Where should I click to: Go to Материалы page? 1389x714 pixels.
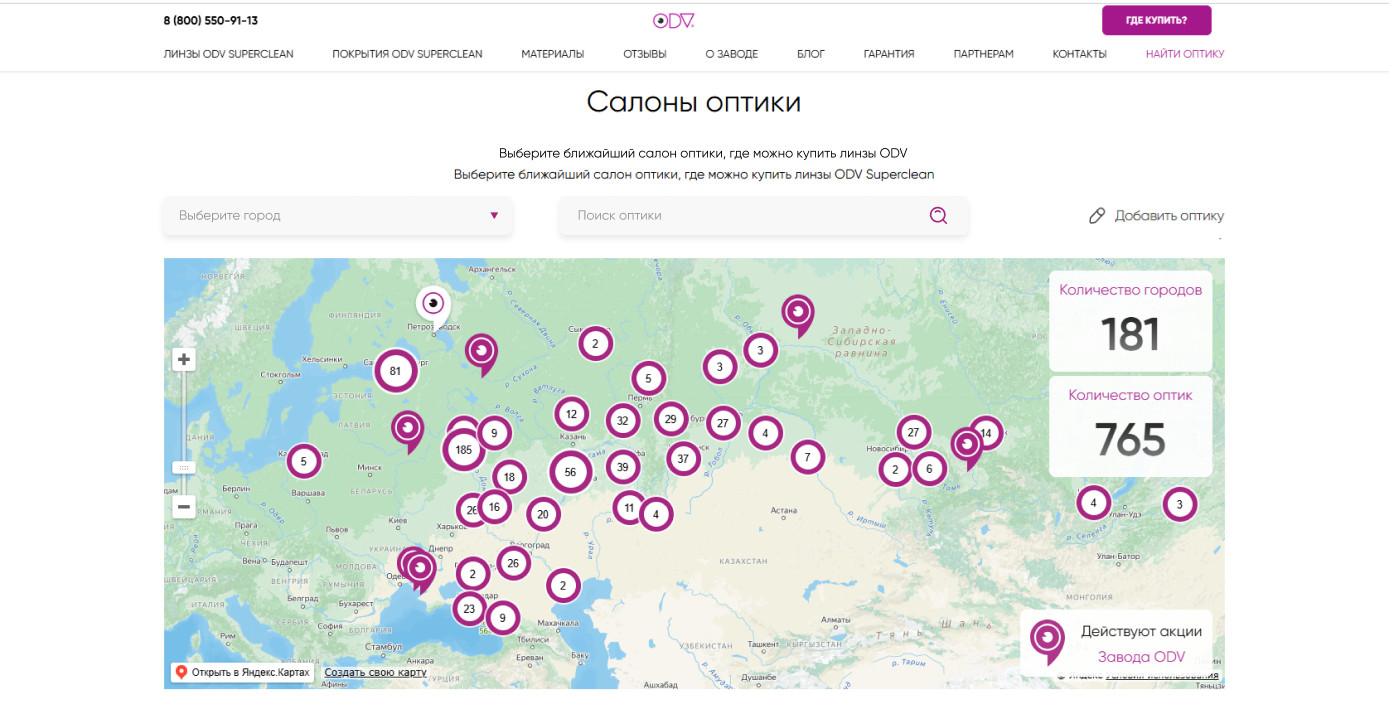[x=553, y=54]
